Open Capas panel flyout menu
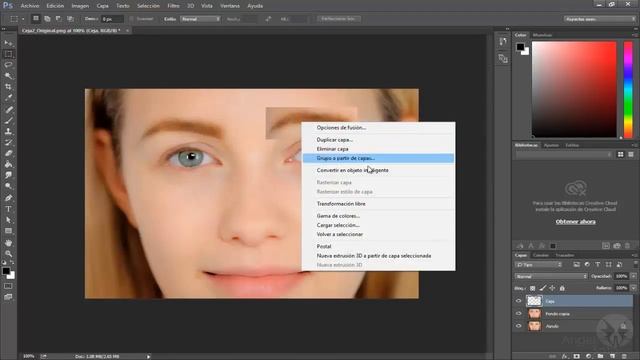640x360 pixels. (635, 255)
